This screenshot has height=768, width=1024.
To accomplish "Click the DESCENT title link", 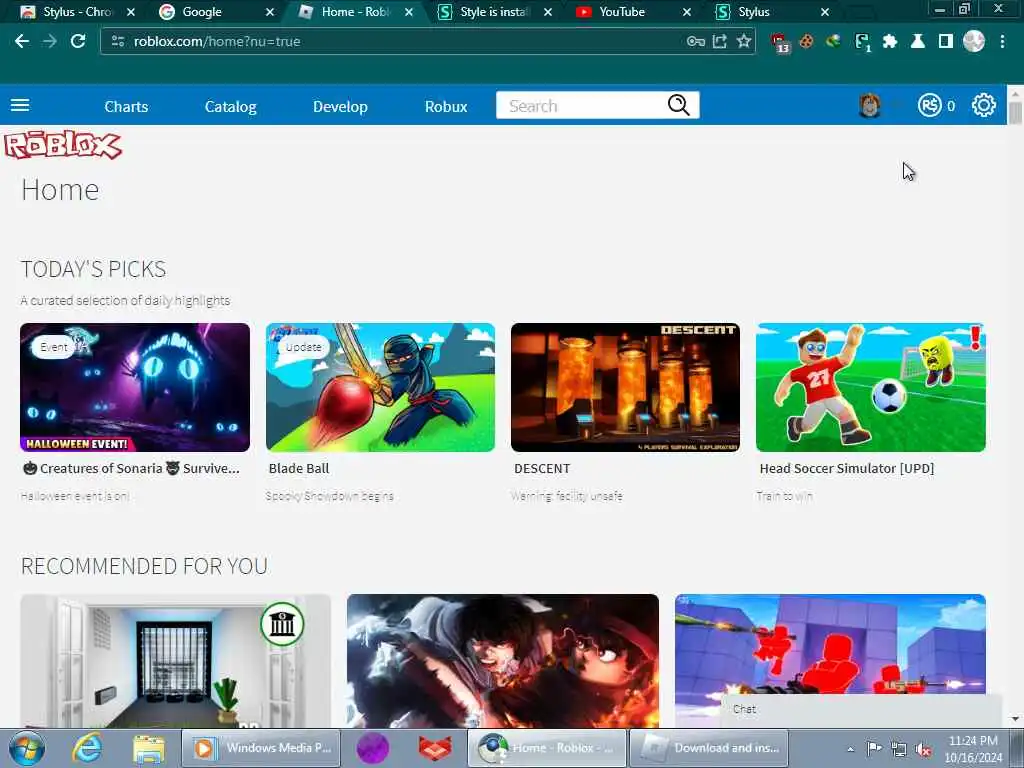I will [x=542, y=468].
